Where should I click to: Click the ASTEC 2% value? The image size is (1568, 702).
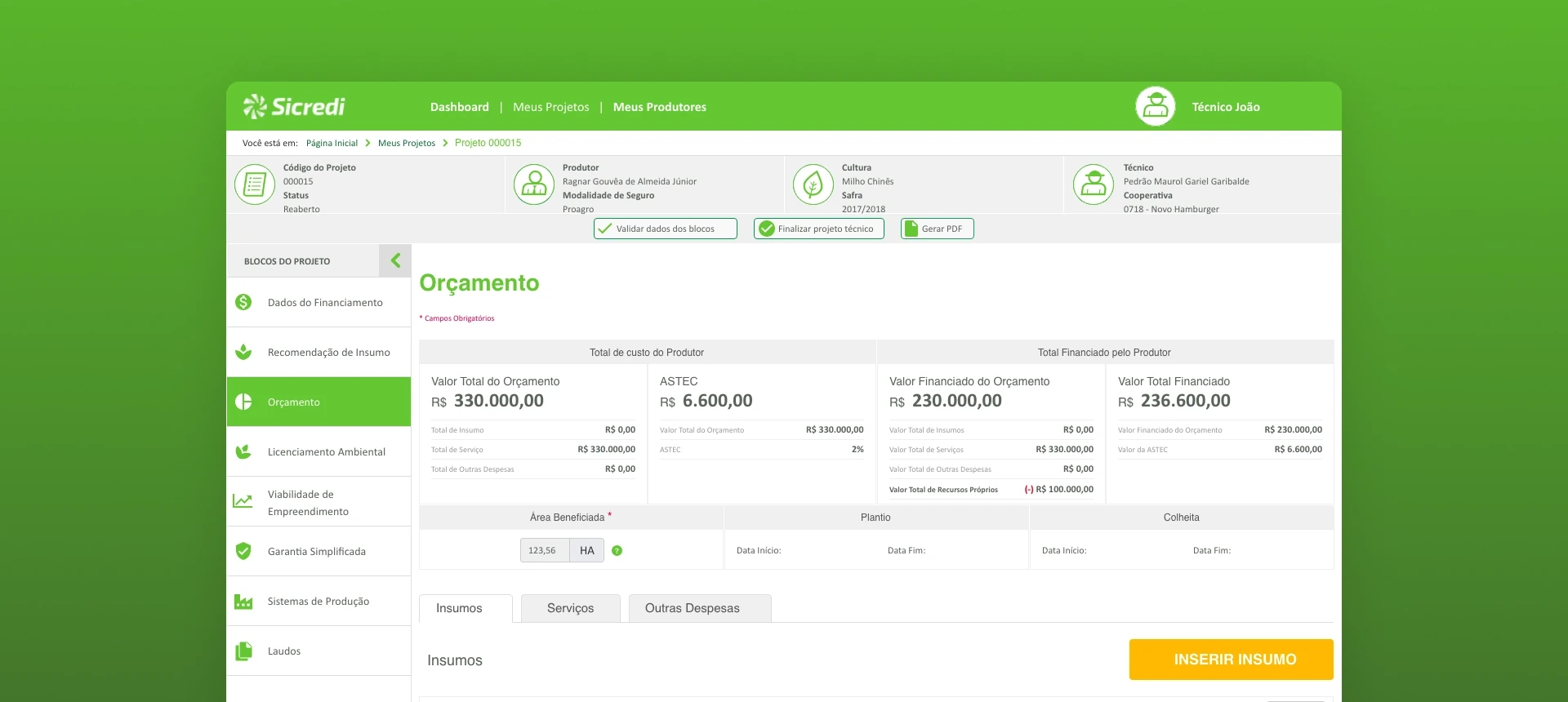tap(857, 450)
